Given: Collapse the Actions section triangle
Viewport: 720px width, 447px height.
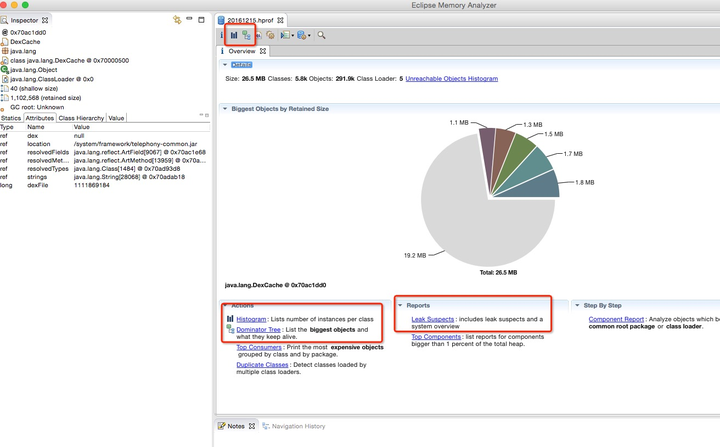Looking at the screenshot, I should tap(225, 306).
